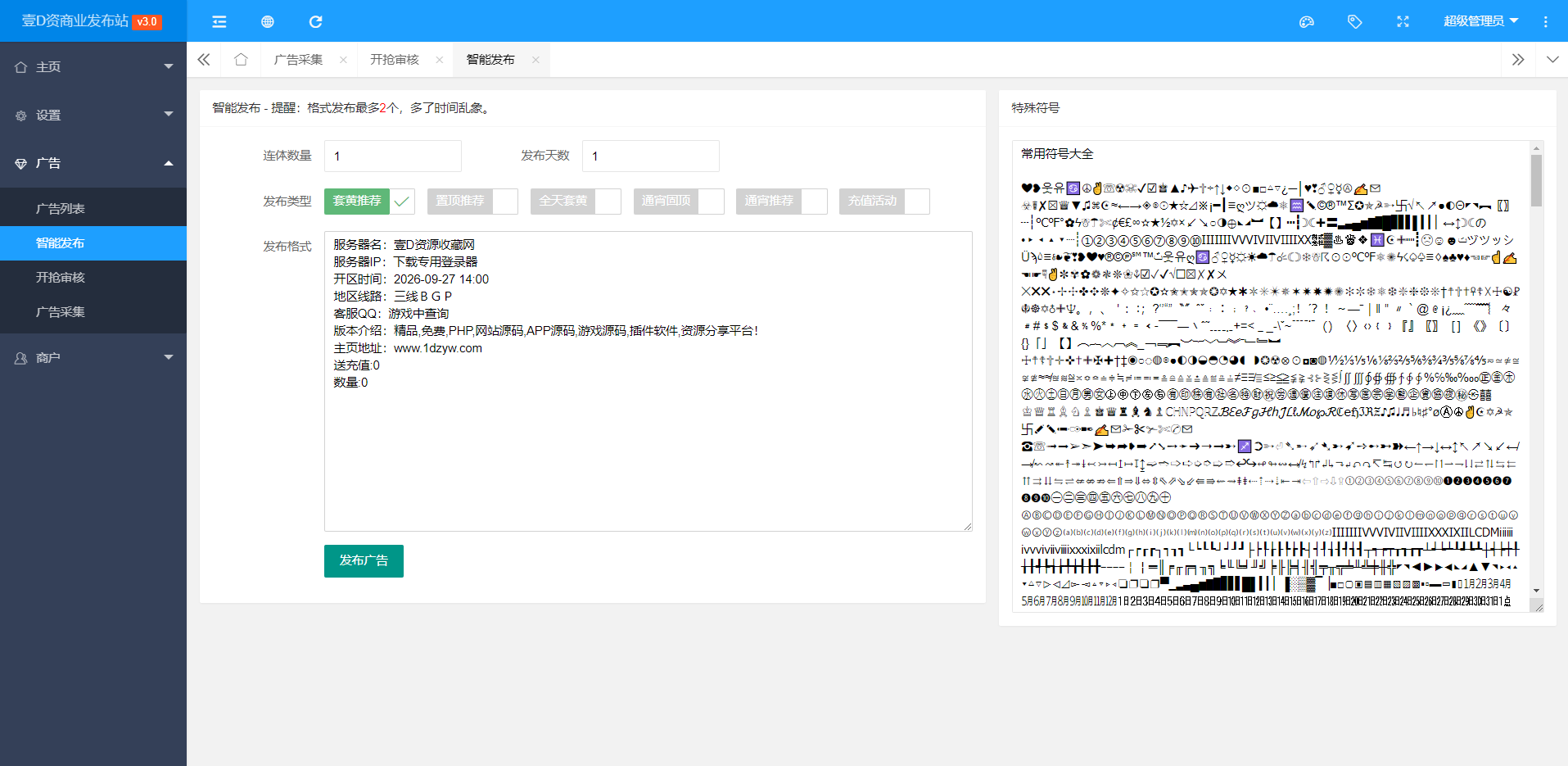Viewport: 1568px width, 766px height.
Task: Focus the 连体数量 input field
Action: pyautogui.click(x=393, y=156)
